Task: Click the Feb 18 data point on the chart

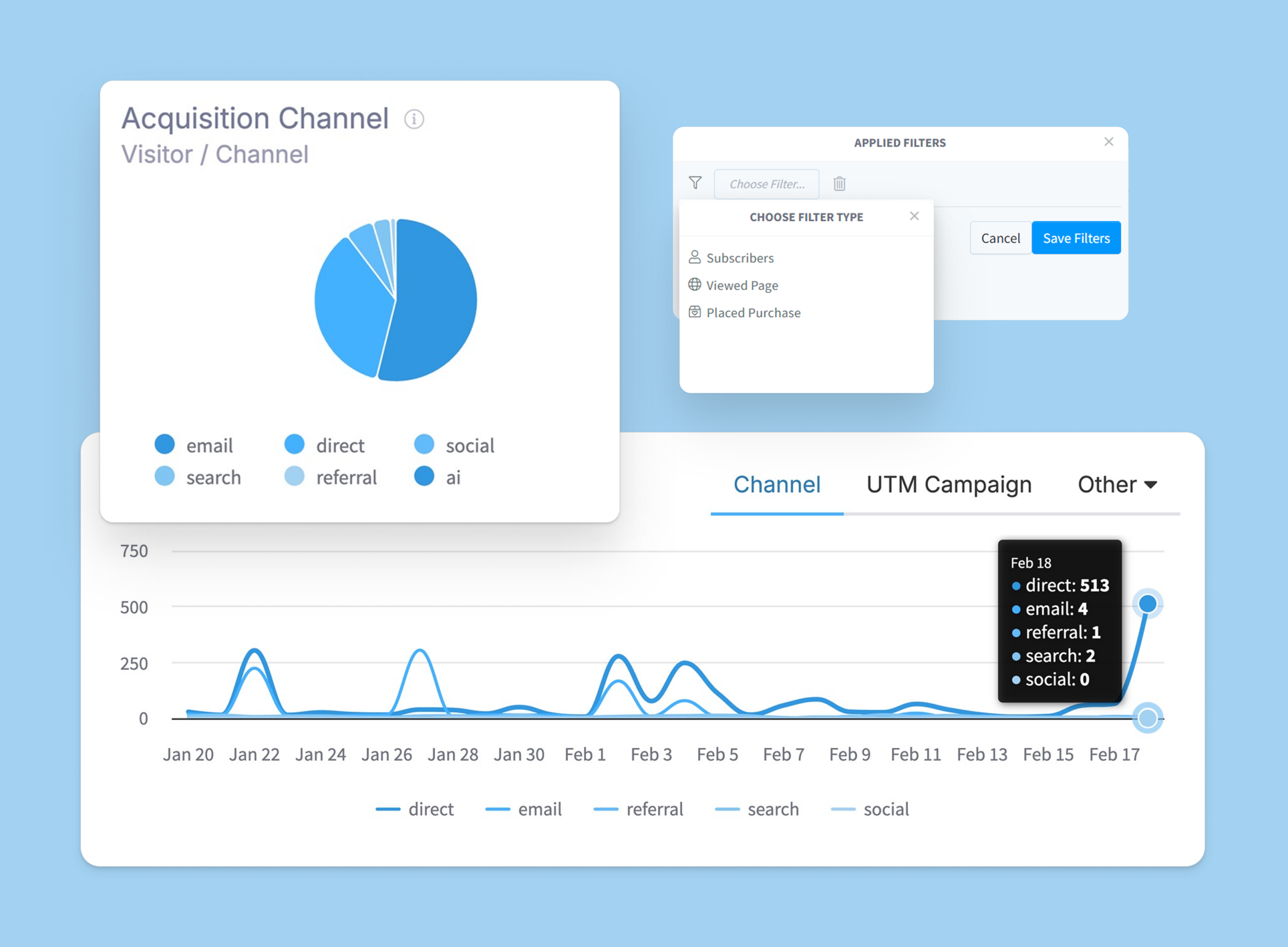Action: [1148, 604]
